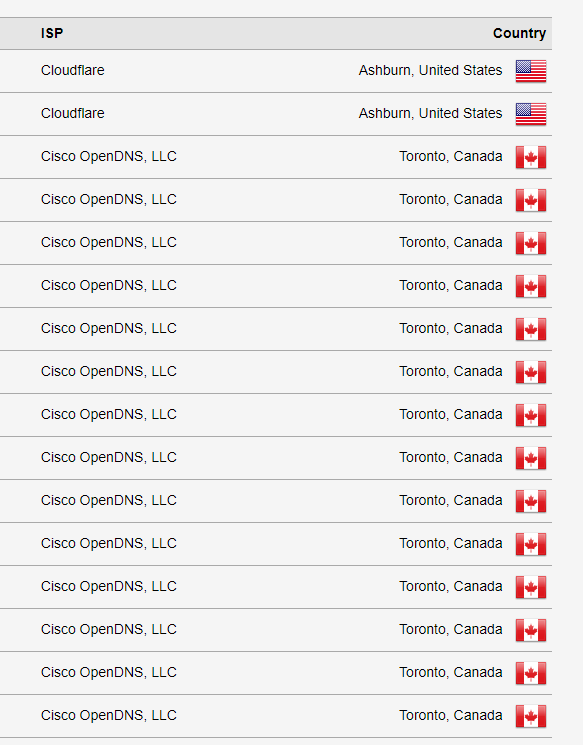Select Cloudflare text in the first row
The width and height of the screenshot is (583, 745).
(73, 70)
